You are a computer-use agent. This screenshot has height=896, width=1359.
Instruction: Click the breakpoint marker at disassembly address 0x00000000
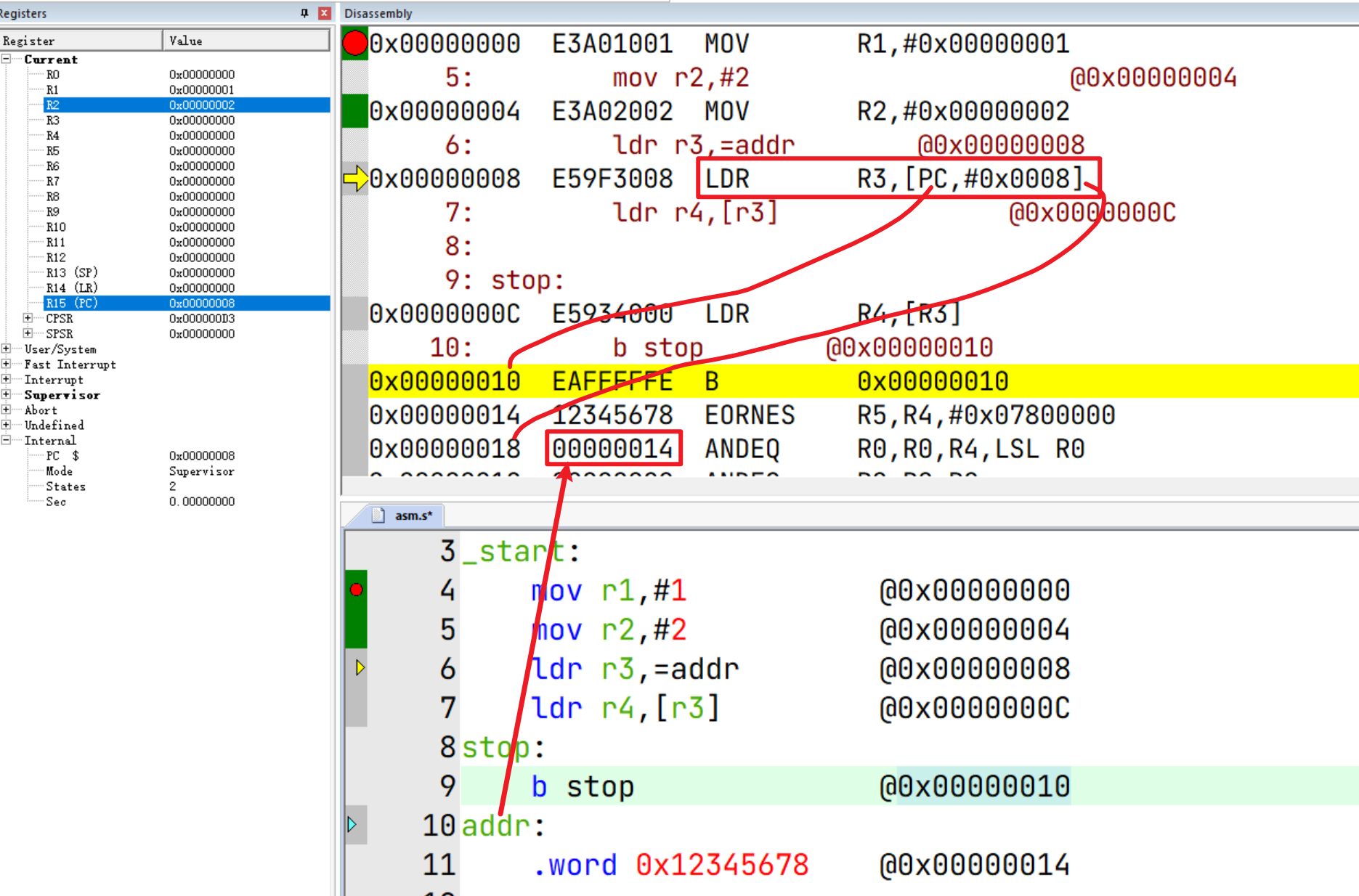pos(354,44)
